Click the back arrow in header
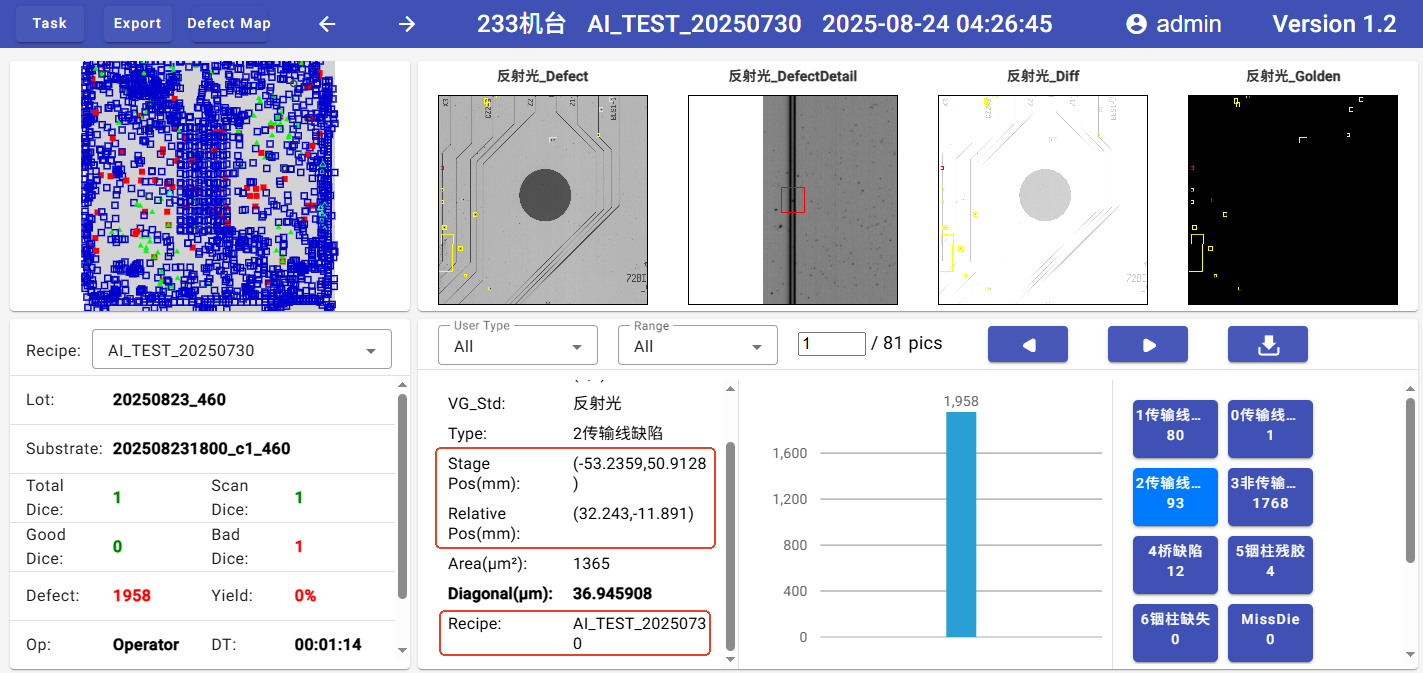 click(x=327, y=24)
